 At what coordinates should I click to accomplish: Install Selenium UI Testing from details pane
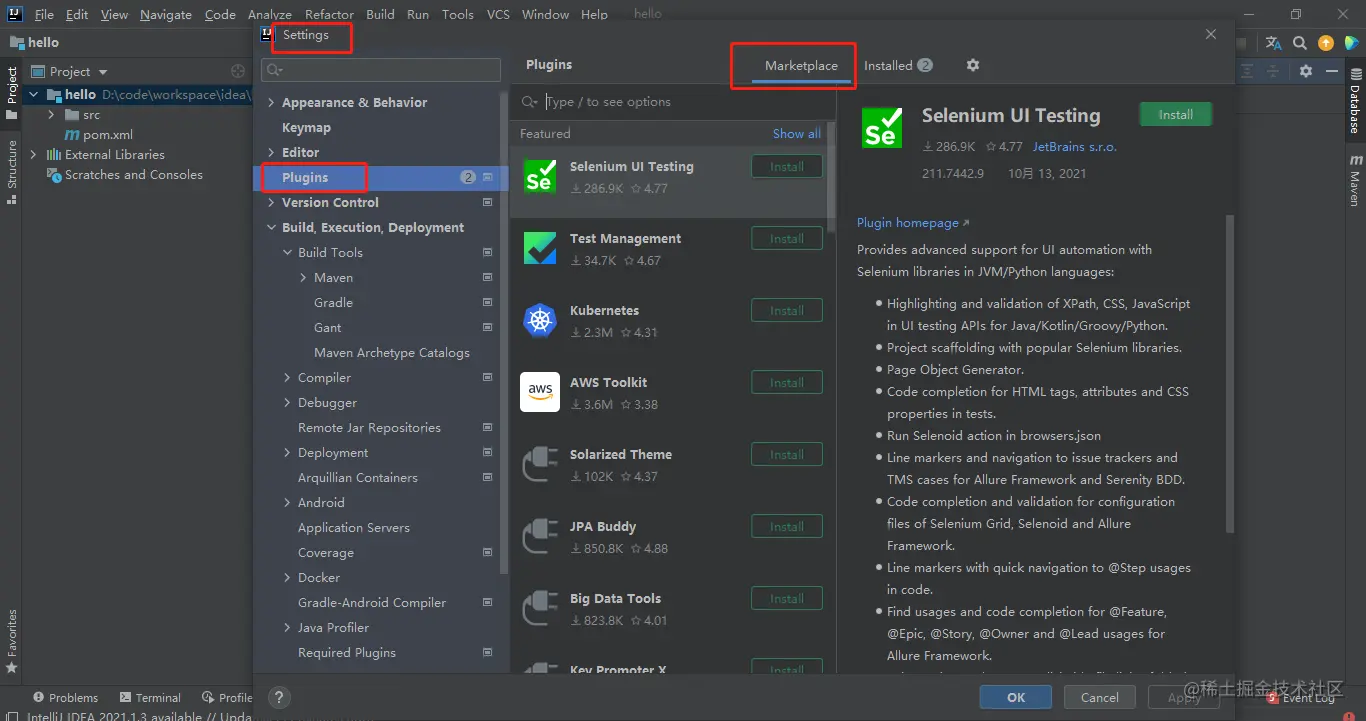1175,115
